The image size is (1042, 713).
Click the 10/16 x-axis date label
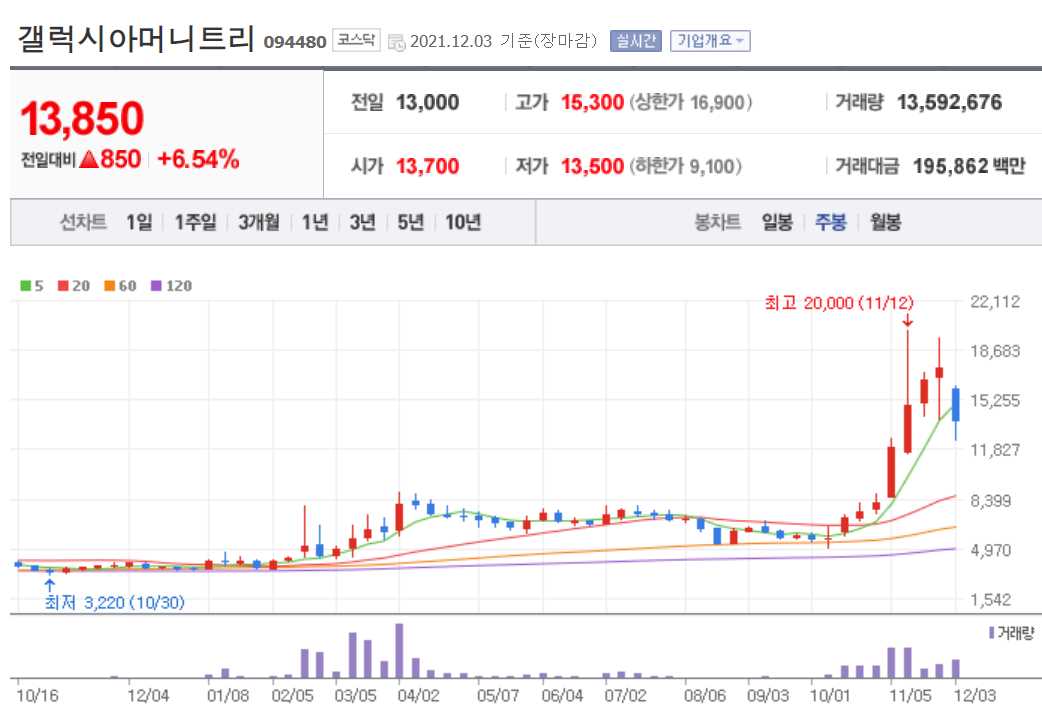[37, 696]
